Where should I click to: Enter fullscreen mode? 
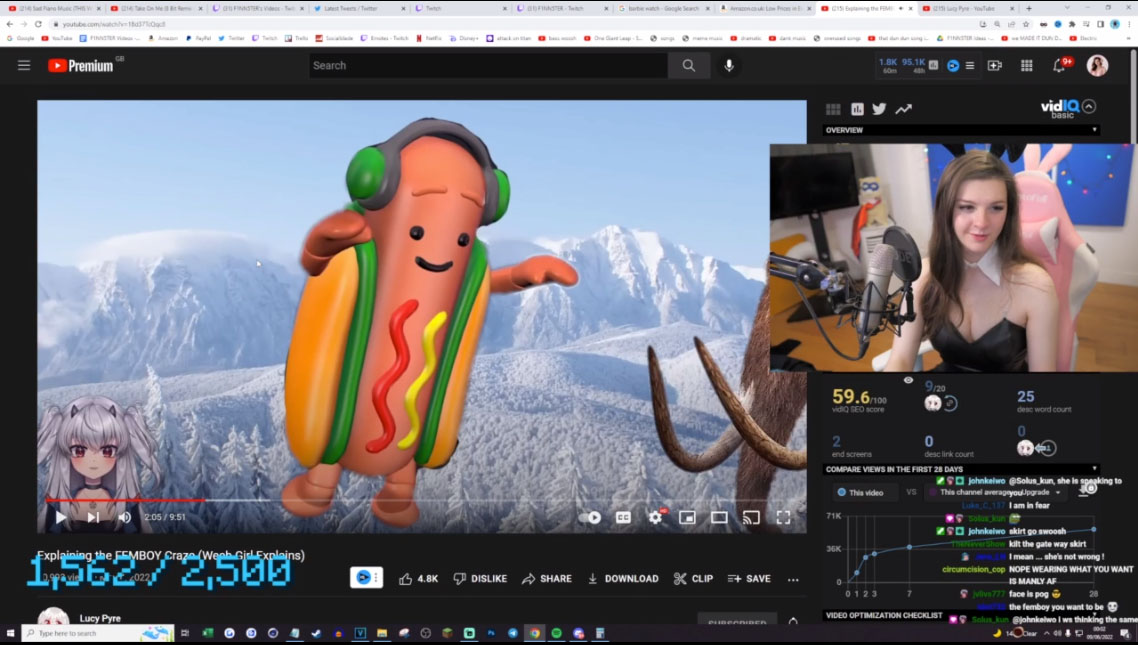(x=783, y=517)
